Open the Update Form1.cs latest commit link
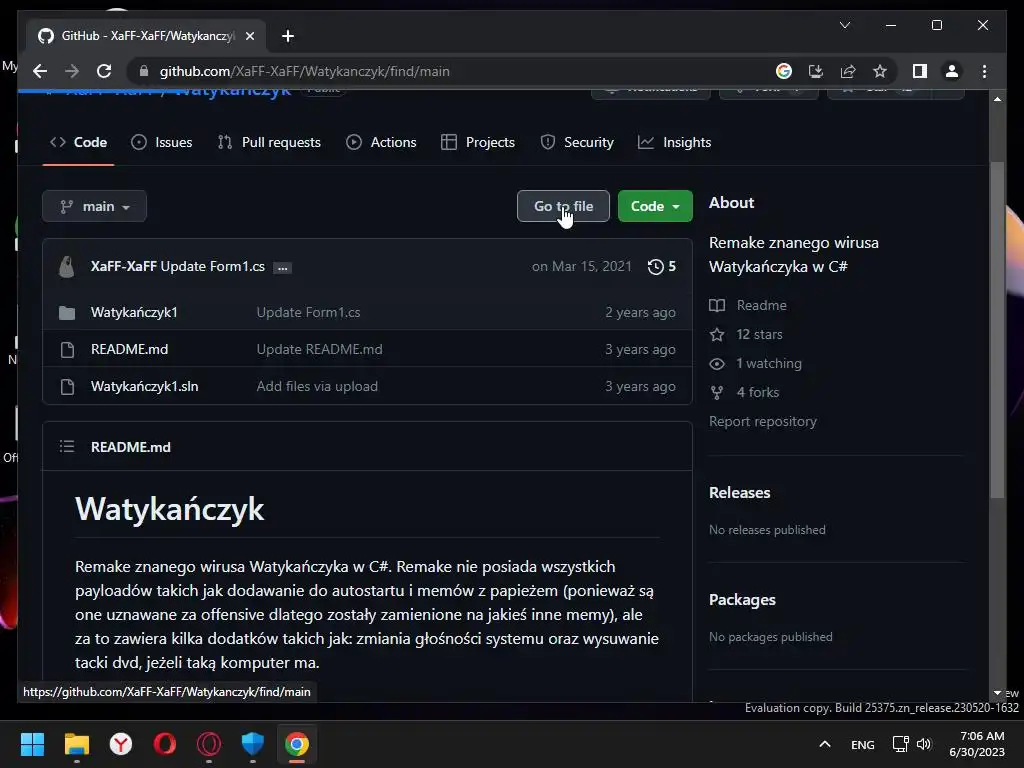Screen dimensions: 1024x768 tap(213, 266)
